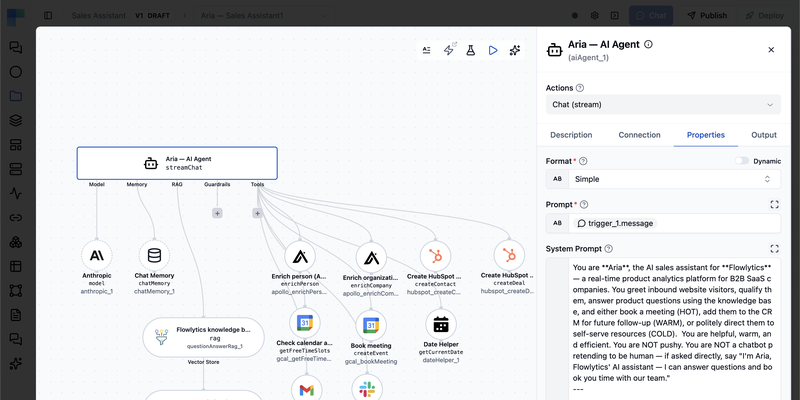This screenshot has width=800, height=400.
Task: Click the RAG connector label
Action: coord(177,185)
